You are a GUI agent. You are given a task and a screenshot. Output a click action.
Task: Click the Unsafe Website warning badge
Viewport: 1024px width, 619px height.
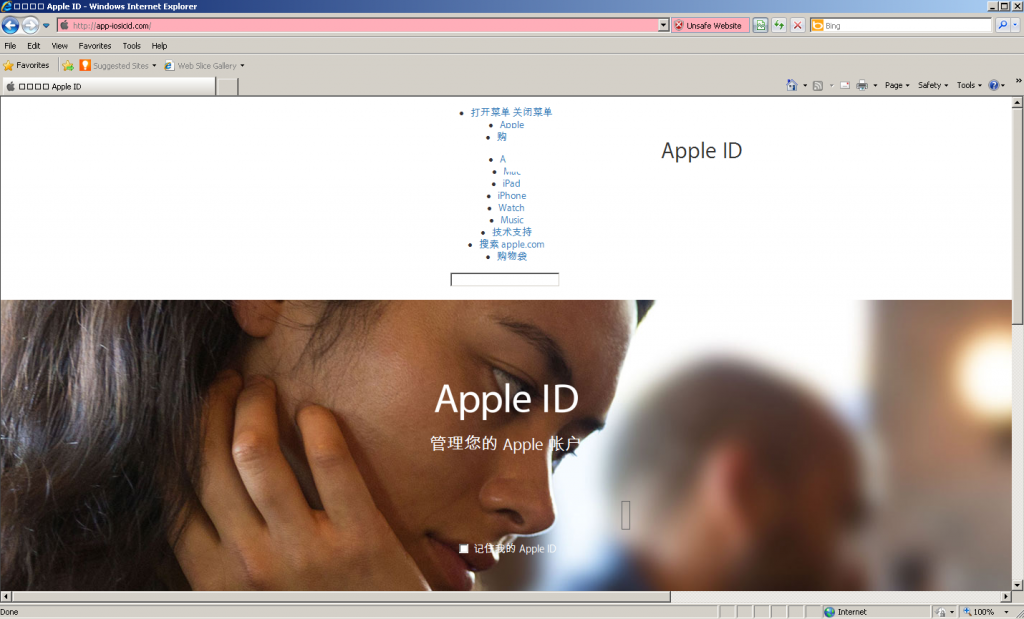coord(710,25)
